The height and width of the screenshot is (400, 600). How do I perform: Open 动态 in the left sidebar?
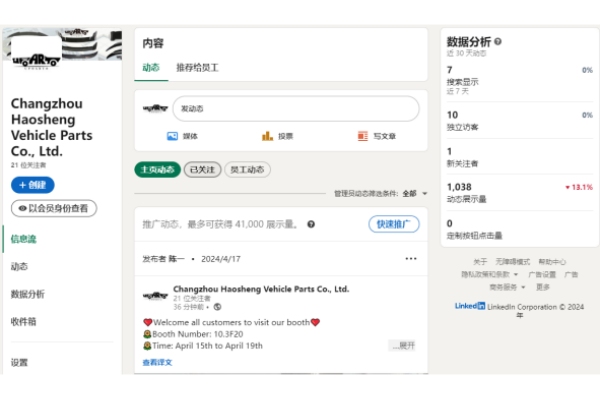pyautogui.click(x=19, y=266)
